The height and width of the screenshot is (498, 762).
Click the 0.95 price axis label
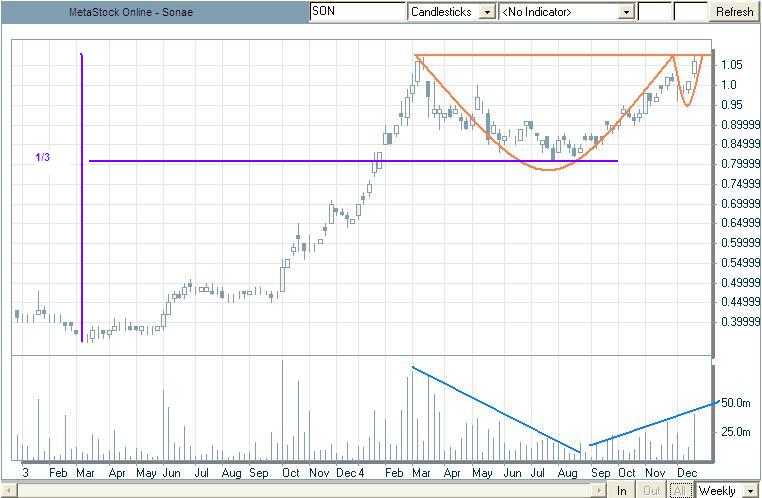click(732, 104)
